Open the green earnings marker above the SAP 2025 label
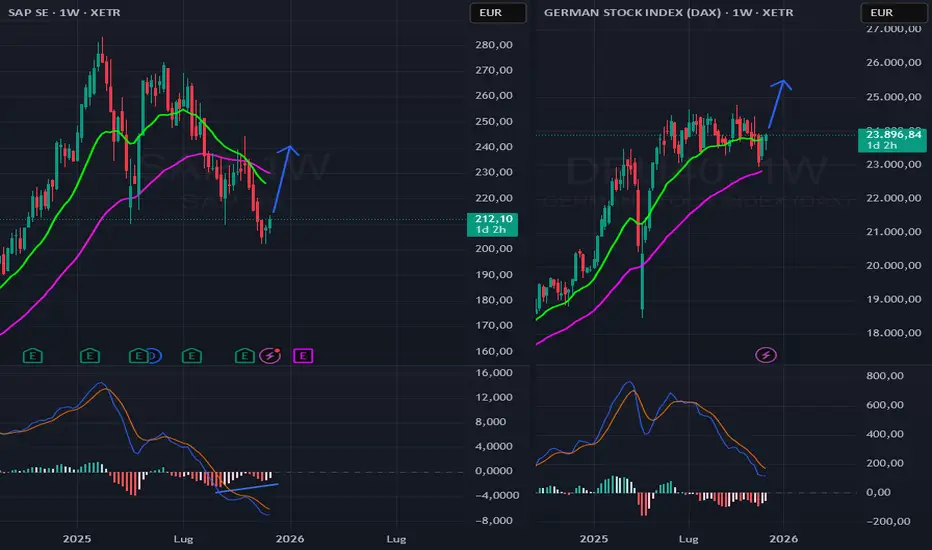The height and width of the screenshot is (550, 932). (x=90, y=356)
